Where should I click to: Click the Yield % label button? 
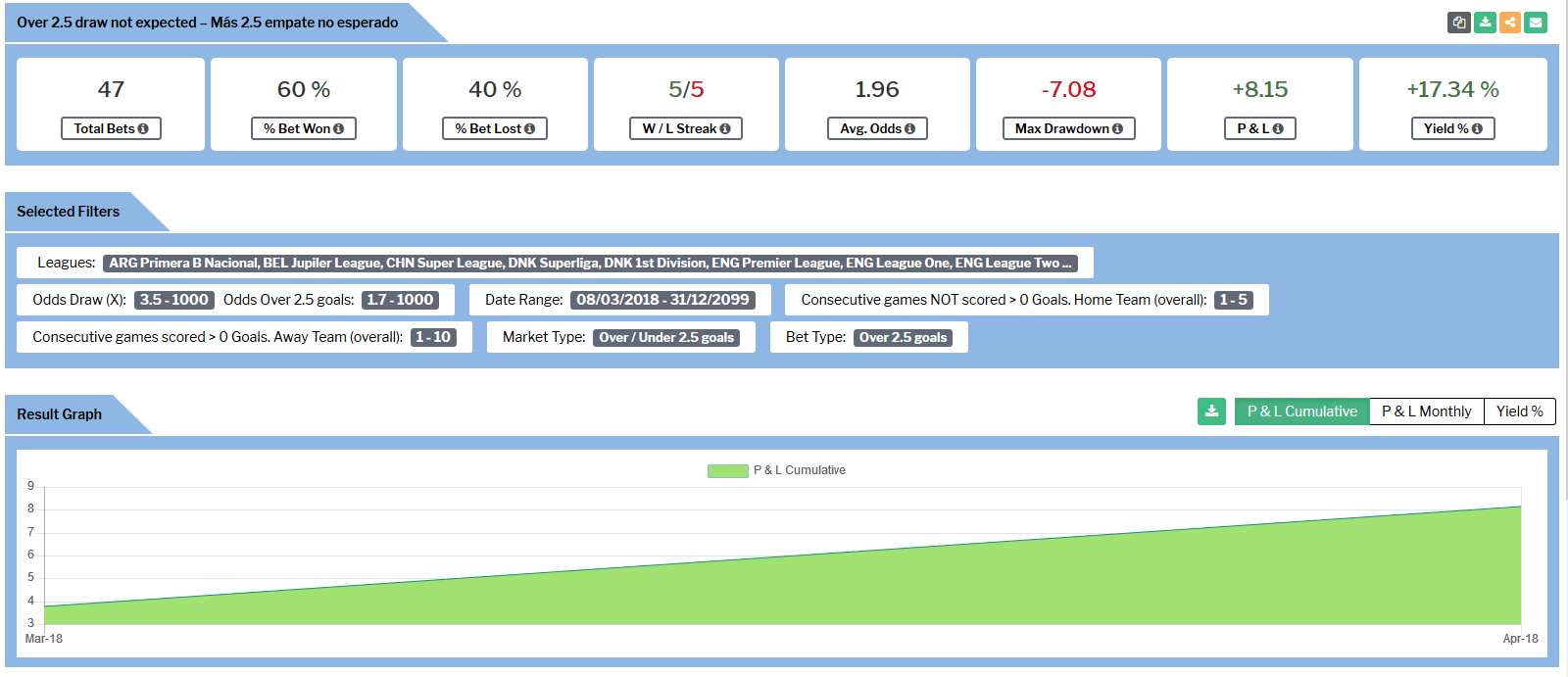pyautogui.click(x=1453, y=128)
